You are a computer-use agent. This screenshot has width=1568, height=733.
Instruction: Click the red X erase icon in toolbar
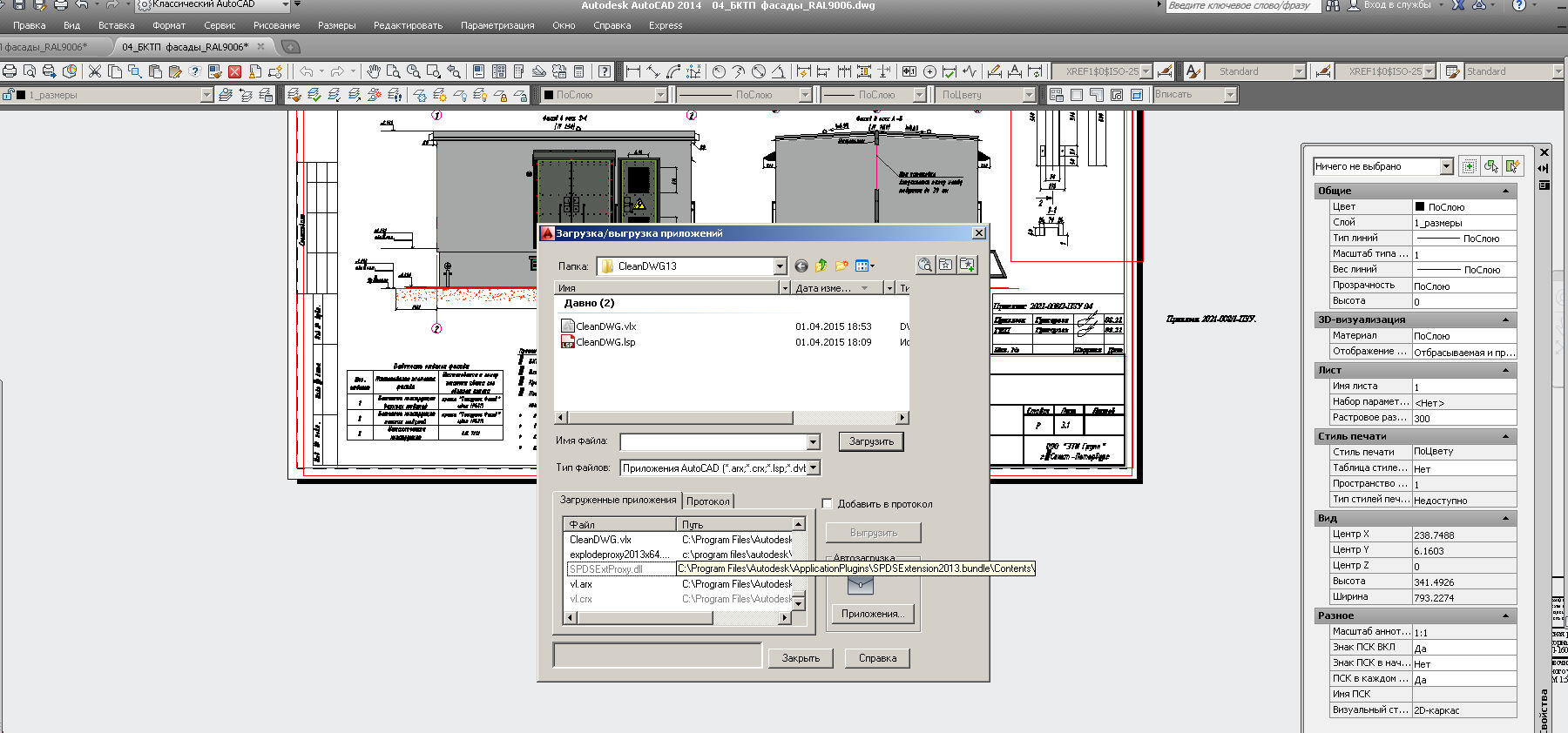tap(234, 71)
